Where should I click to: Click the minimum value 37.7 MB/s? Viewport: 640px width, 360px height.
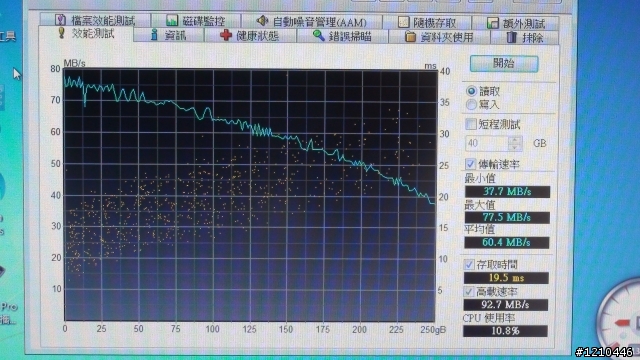click(507, 191)
